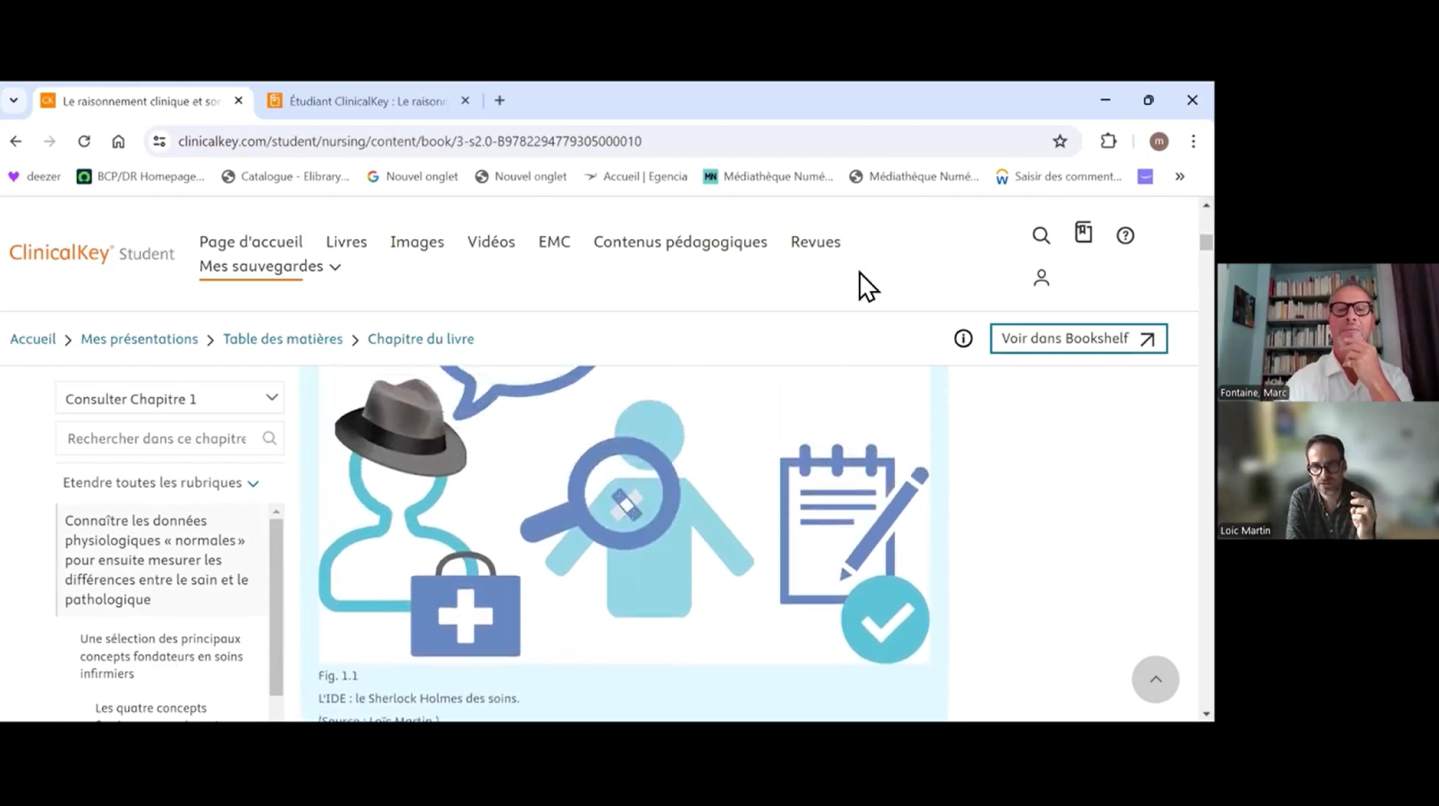
Task: Select 'Une sélection des principaux concepts' item
Action: tap(162, 656)
